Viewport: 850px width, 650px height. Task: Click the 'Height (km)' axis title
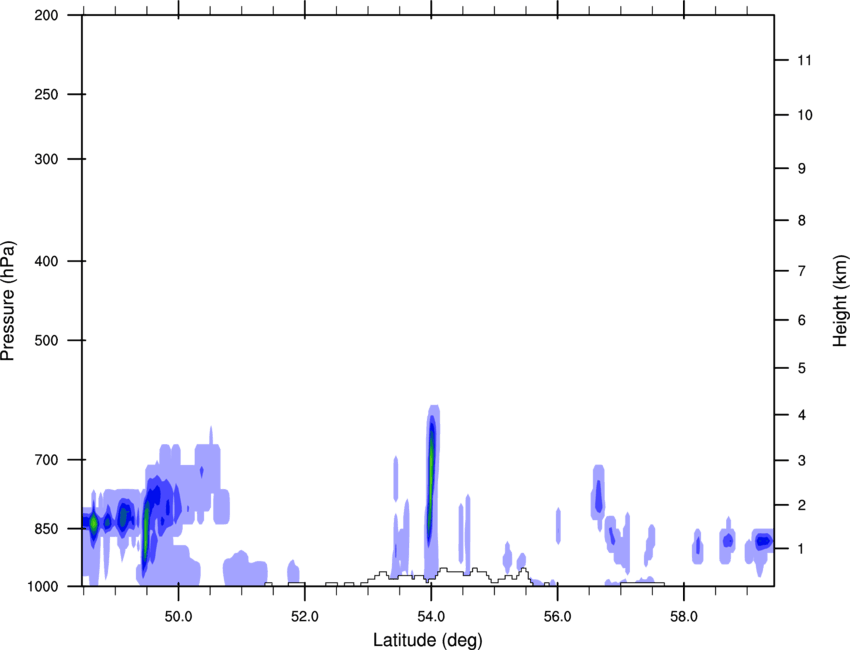[840, 300]
